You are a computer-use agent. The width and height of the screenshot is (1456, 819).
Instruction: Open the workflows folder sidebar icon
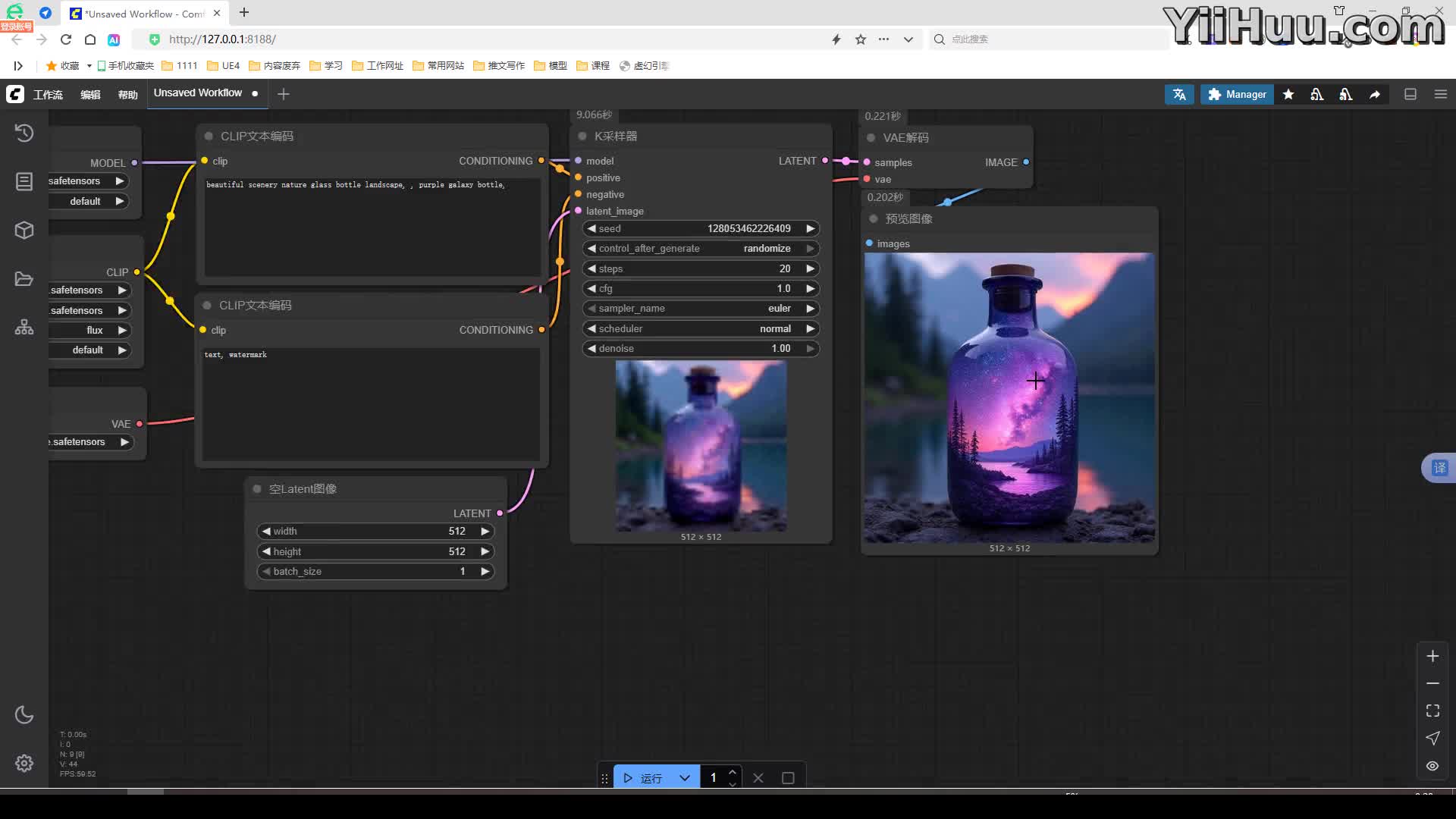(x=24, y=279)
